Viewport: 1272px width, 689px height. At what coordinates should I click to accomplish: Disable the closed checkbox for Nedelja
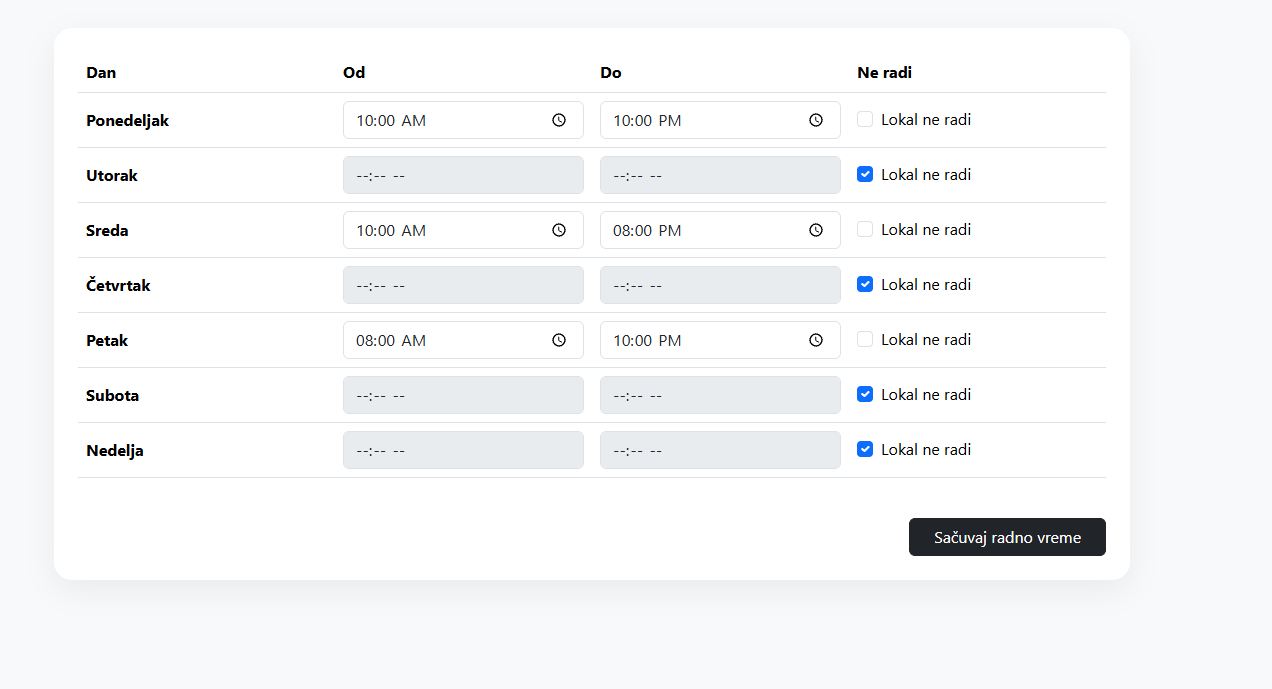865,449
